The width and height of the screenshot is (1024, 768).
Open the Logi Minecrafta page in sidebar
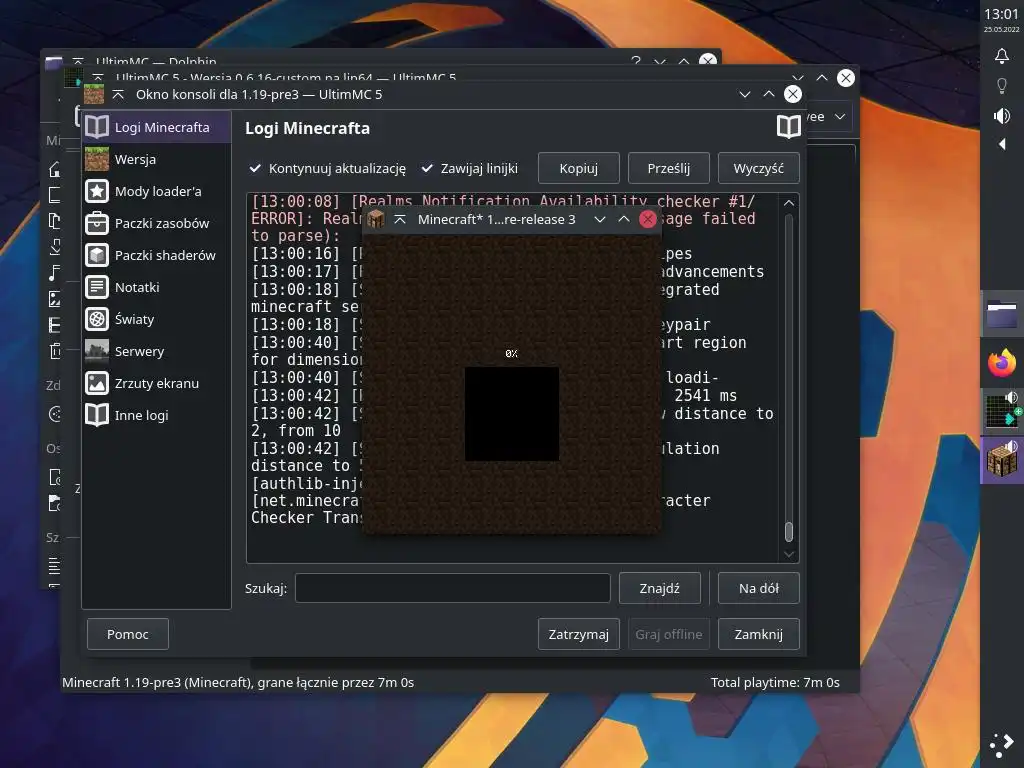tap(156, 127)
